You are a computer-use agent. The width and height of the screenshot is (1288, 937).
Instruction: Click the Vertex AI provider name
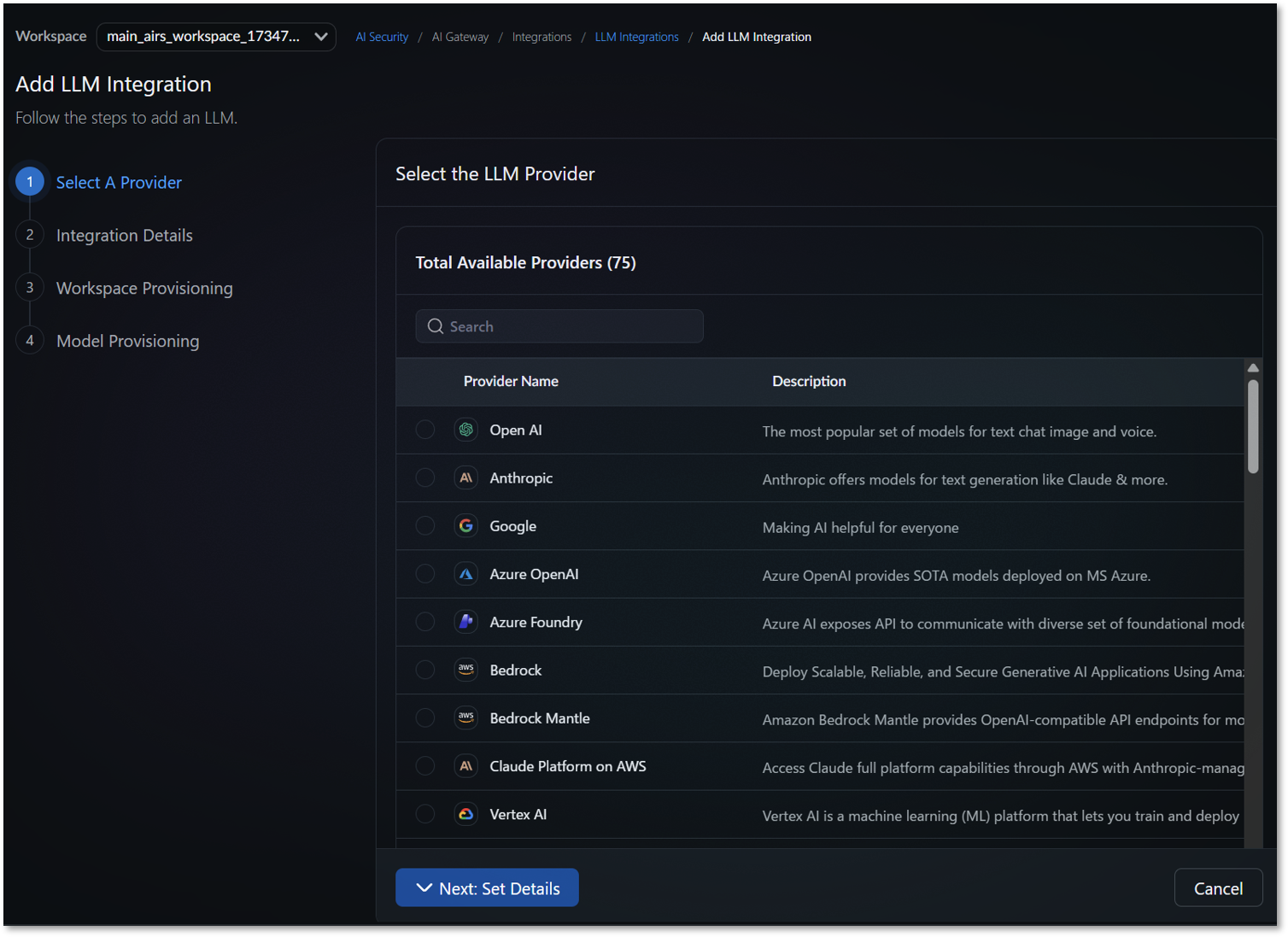(x=518, y=814)
